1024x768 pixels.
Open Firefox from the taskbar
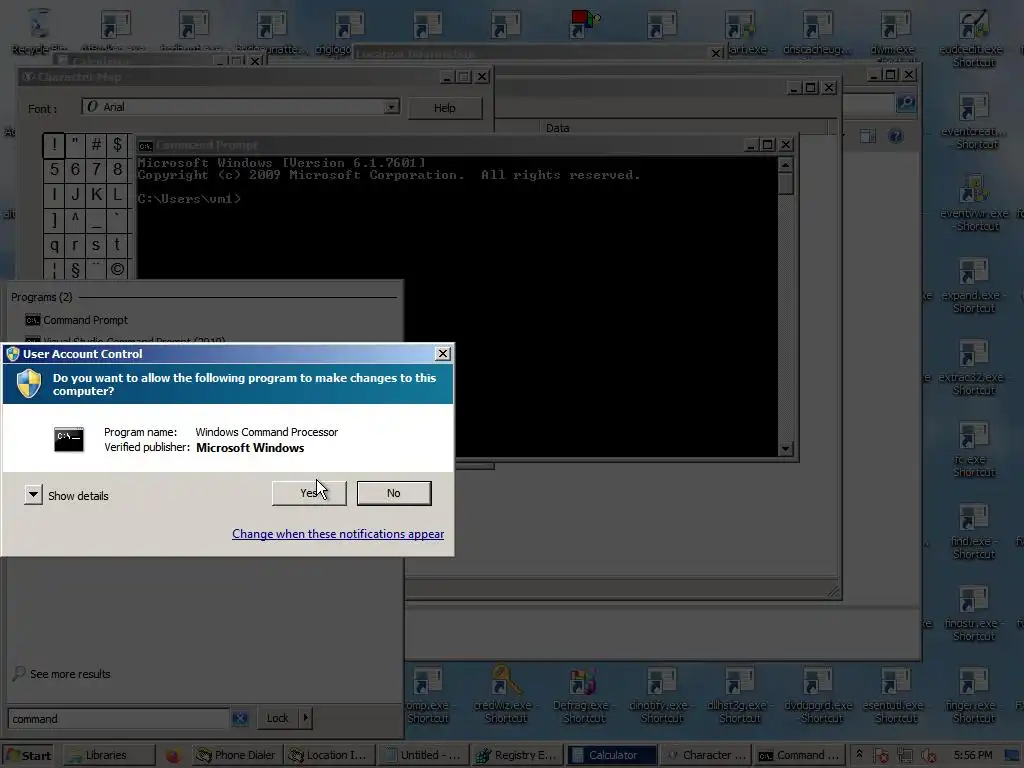pos(172,756)
